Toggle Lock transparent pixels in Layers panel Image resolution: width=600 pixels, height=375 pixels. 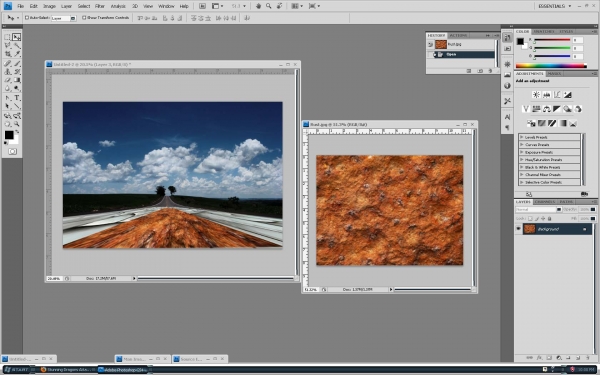point(530,219)
